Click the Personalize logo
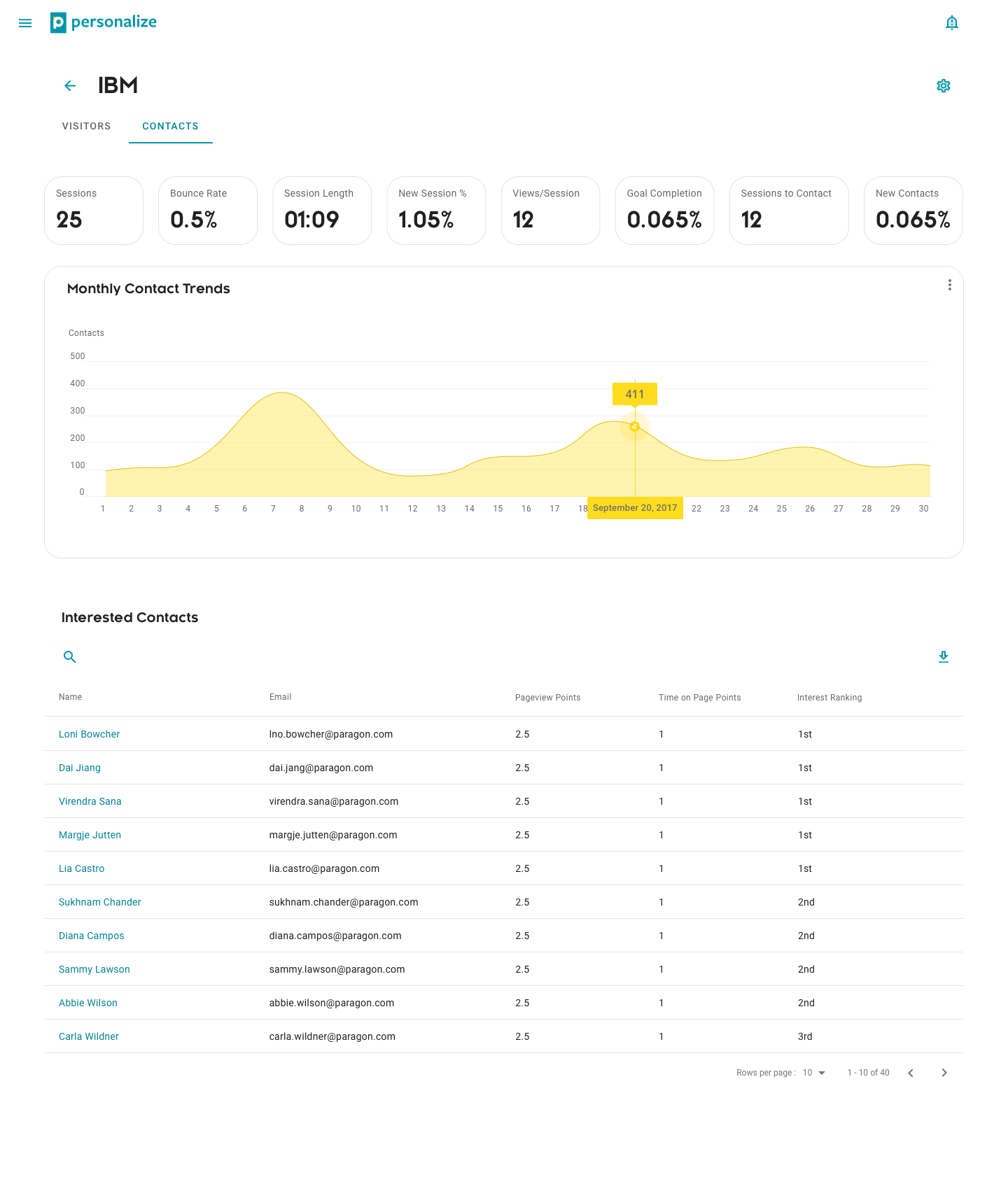This screenshot has height=1177, width=1008. pyautogui.click(x=104, y=22)
